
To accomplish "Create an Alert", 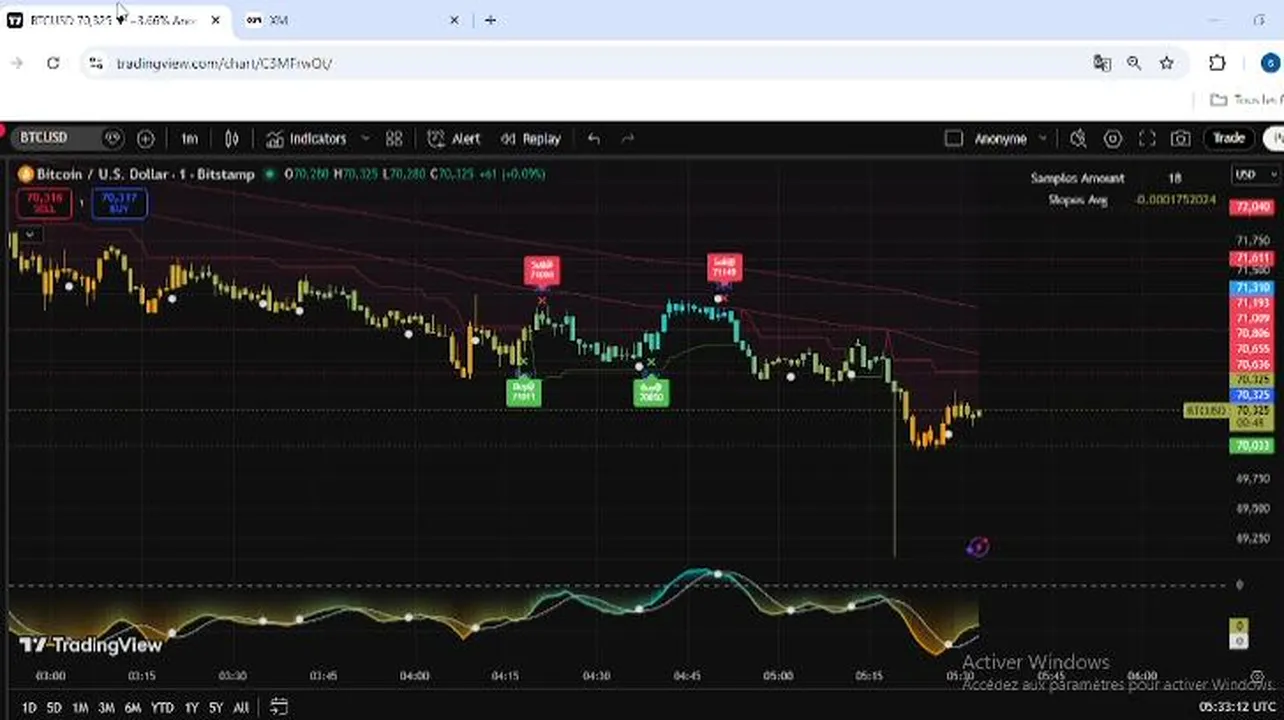I will pos(453,139).
